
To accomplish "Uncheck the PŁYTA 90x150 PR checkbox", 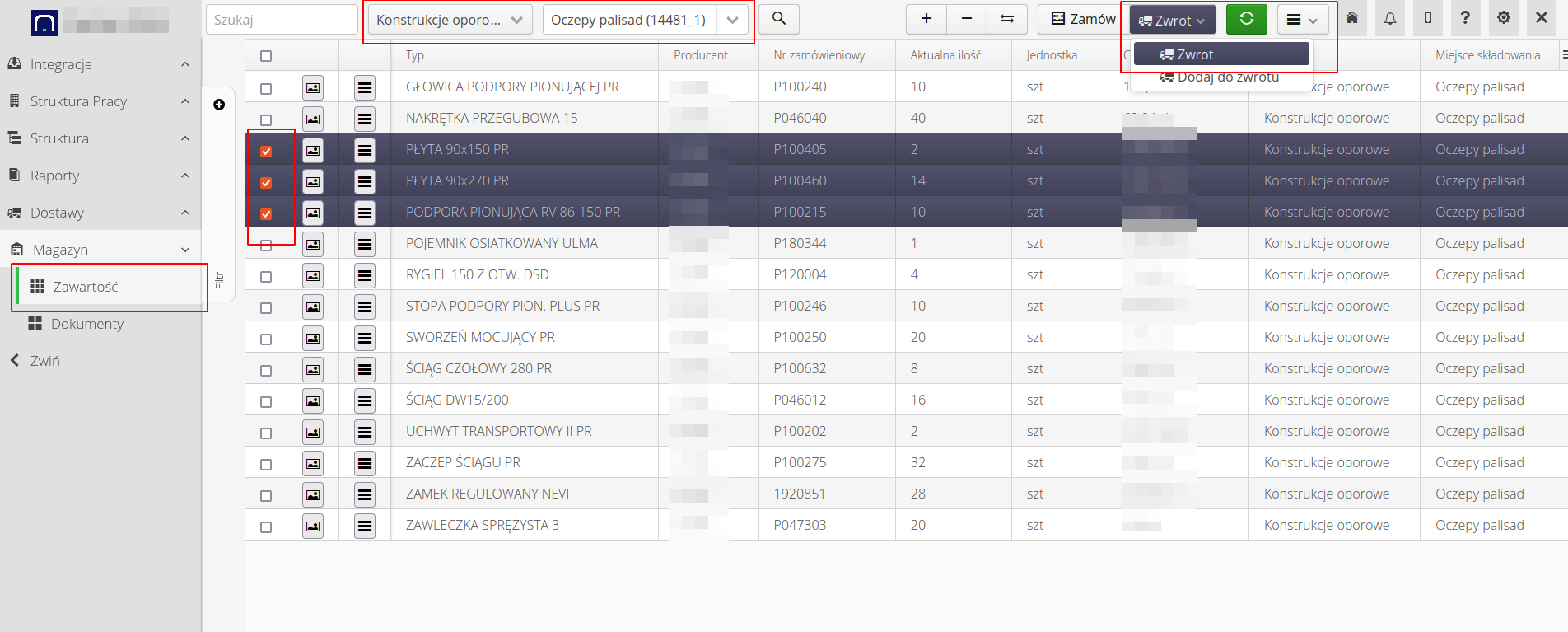I will point(266,151).
